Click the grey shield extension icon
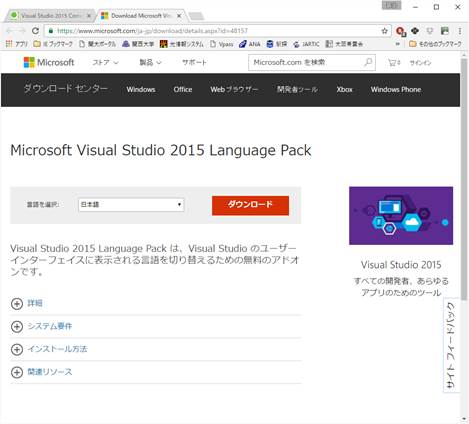 [430, 31]
